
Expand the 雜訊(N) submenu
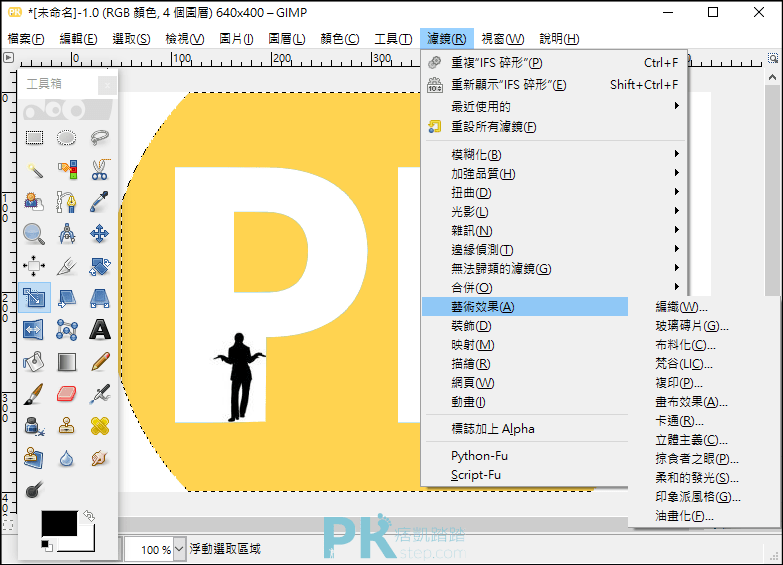(x=555, y=230)
